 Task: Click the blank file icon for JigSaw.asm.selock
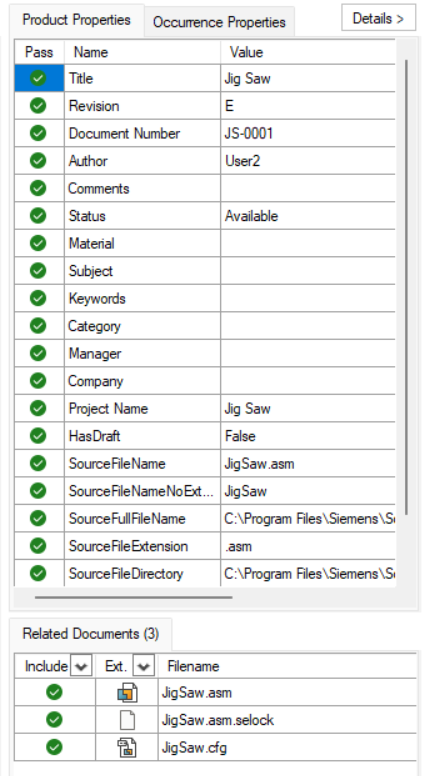[x=127, y=720]
